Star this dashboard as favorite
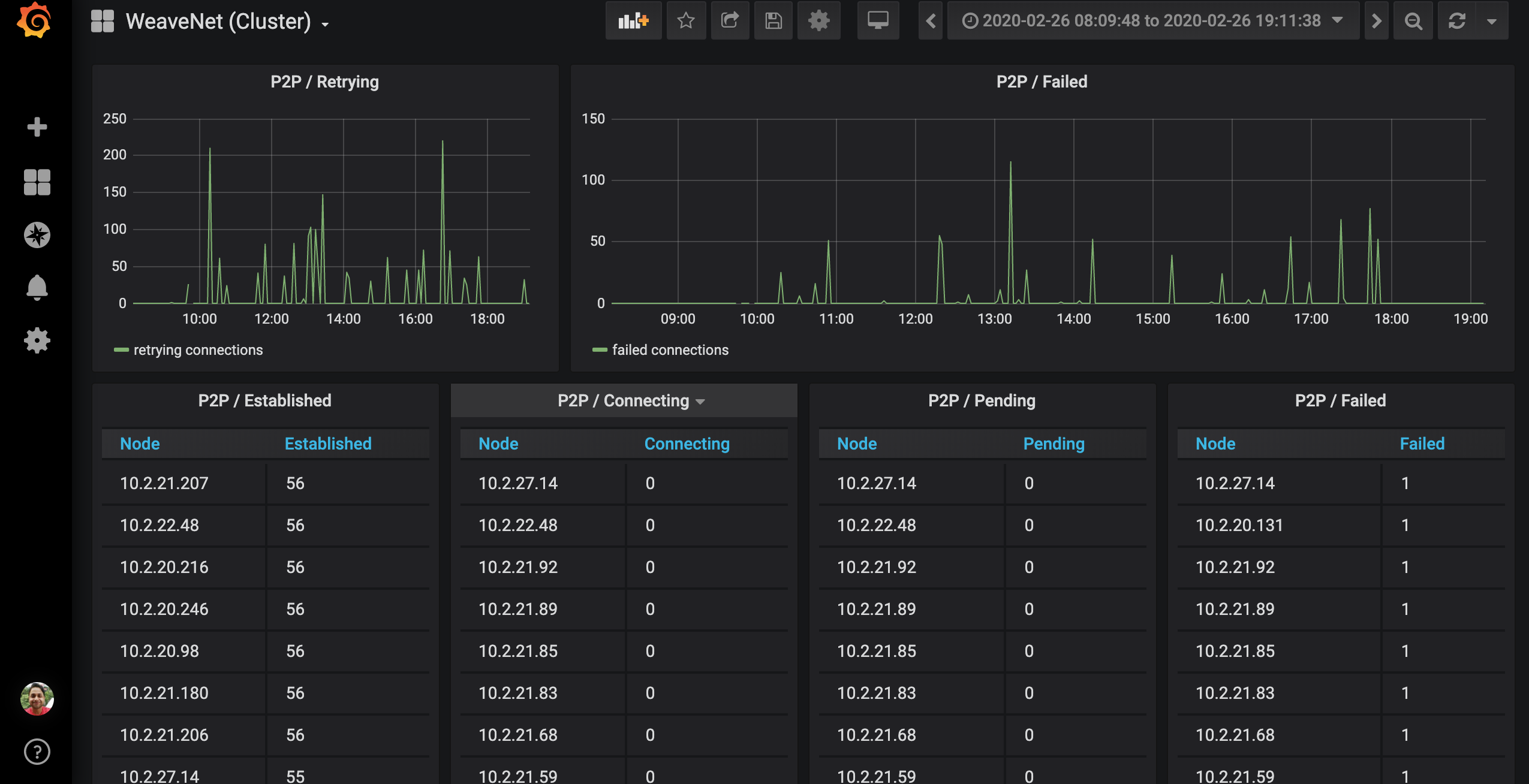 (686, 21)
